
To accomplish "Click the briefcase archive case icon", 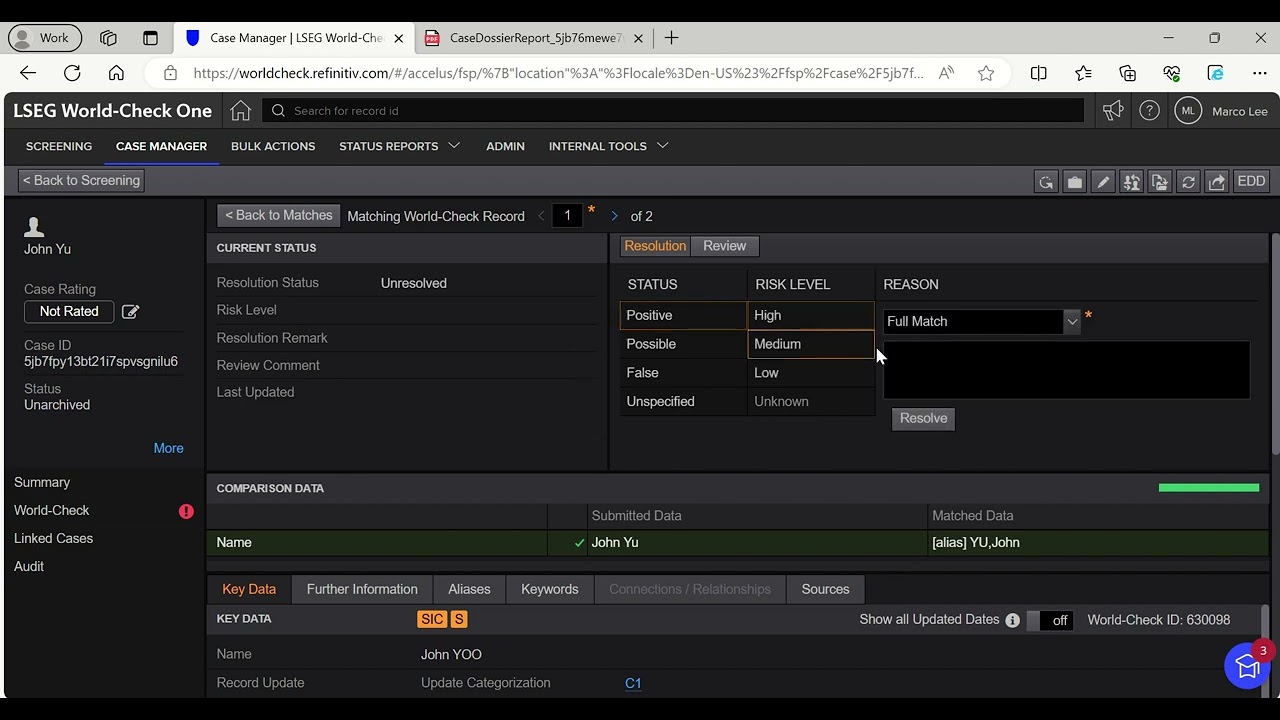I will tap(1075, 181).
